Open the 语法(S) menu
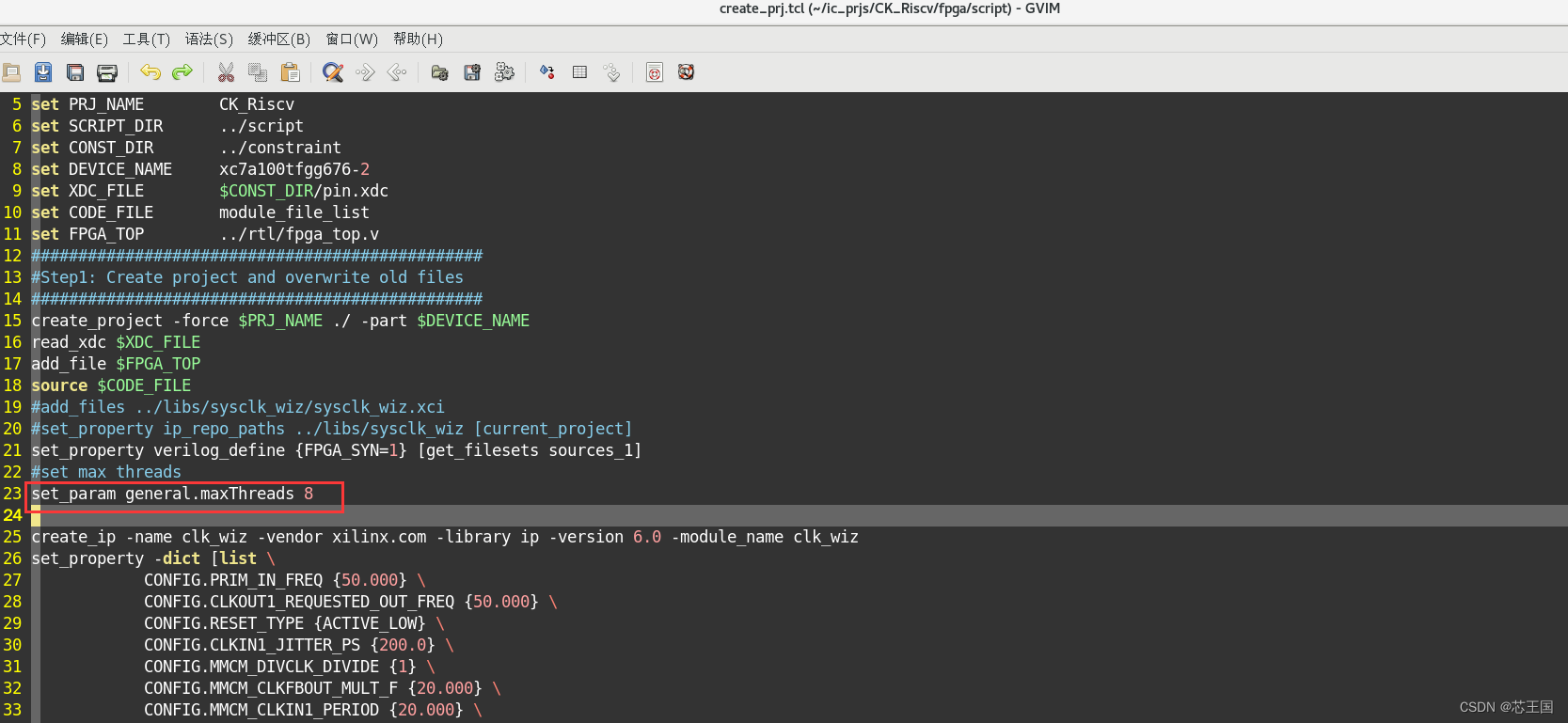 pos(209,39)
